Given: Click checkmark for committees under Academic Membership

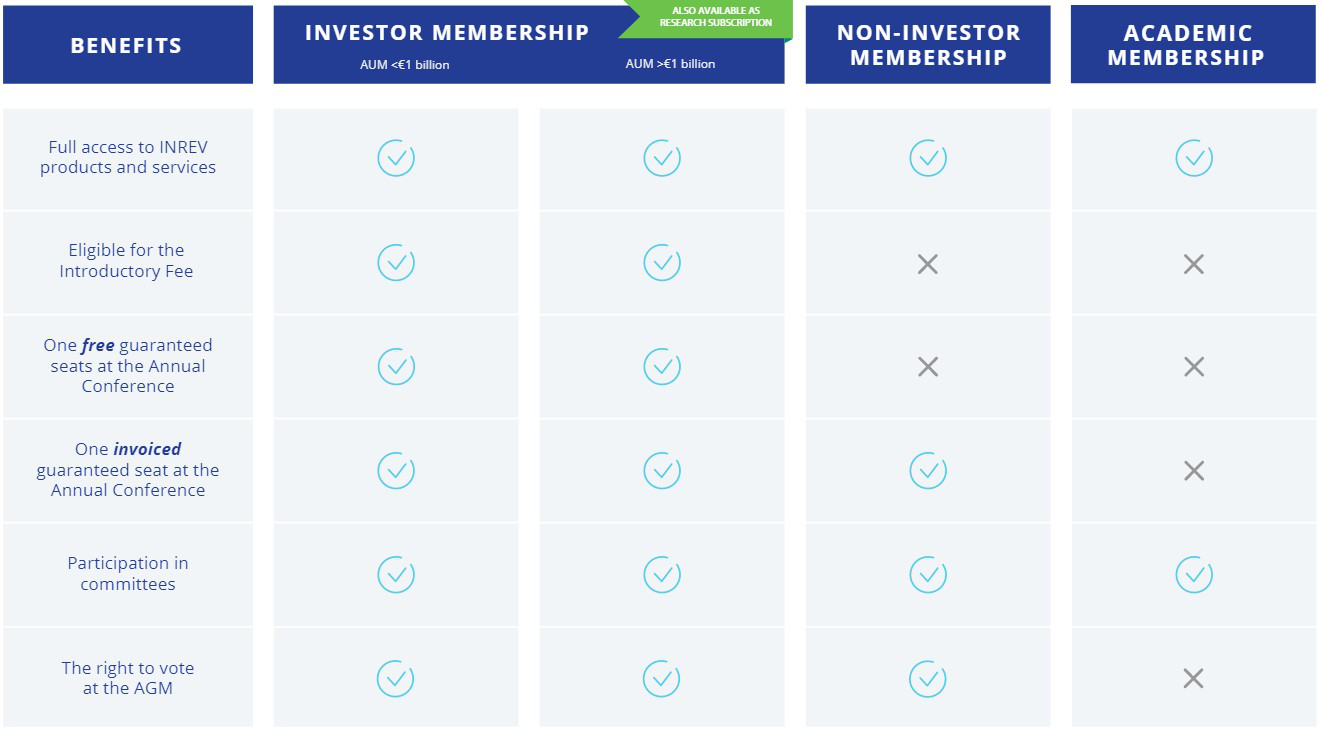Looking at the screenshot, I should pyautogui.click(x=1193, y=575).
